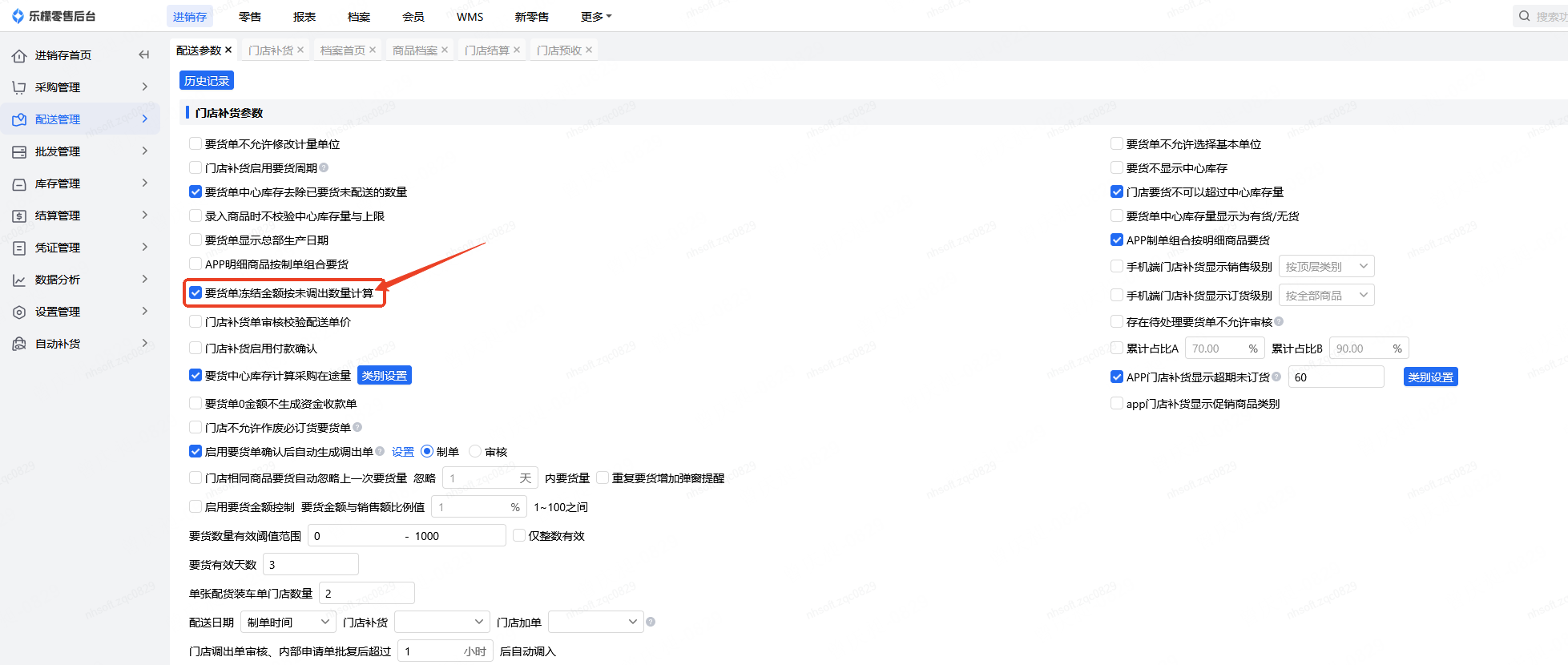Click help icon beside 存在待处理要货单不允许审核
Viewport: 1568px width, 665px height.
click(x=1279, y=321)
